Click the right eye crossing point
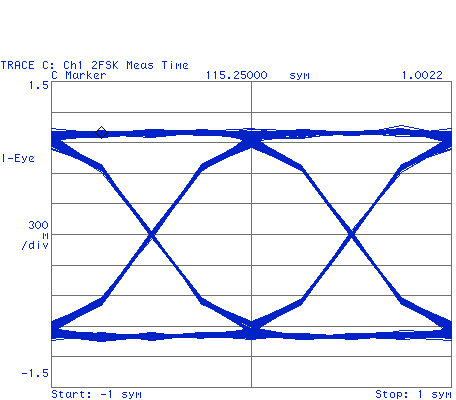Viewport: 456px width, 400px height. (x=351, y=235)
